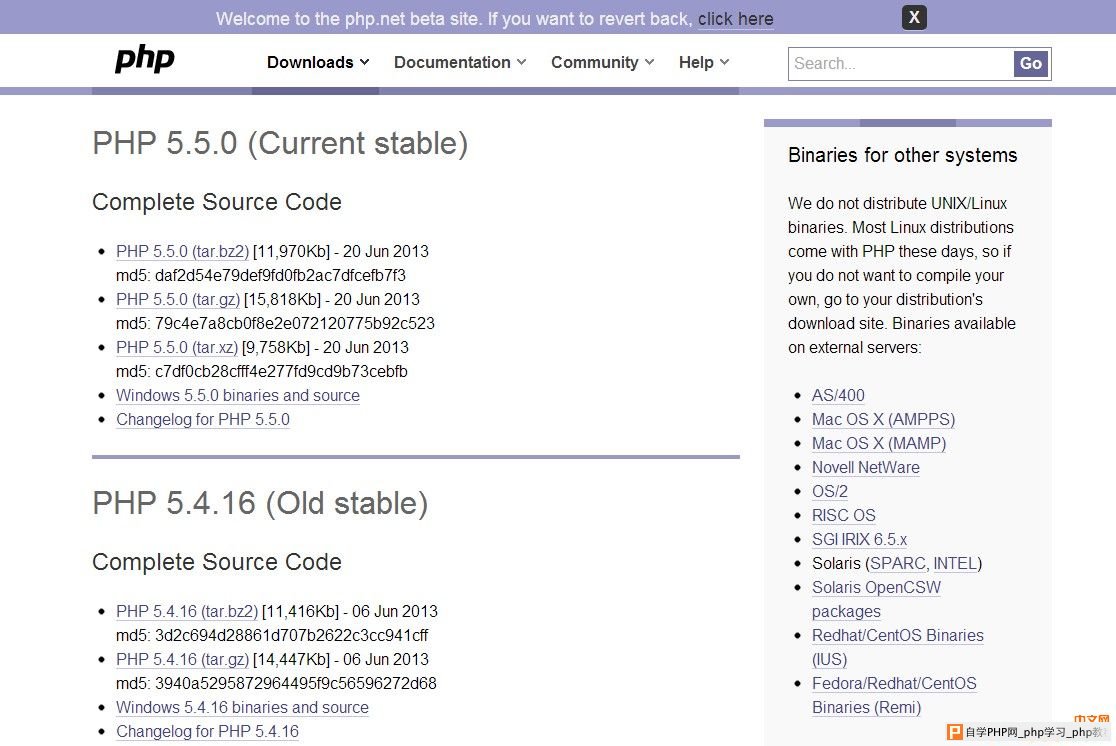1116x746 pixels.
Task: Open Mac OS X (AMPPS) link
Action: [x=883, y=420]
